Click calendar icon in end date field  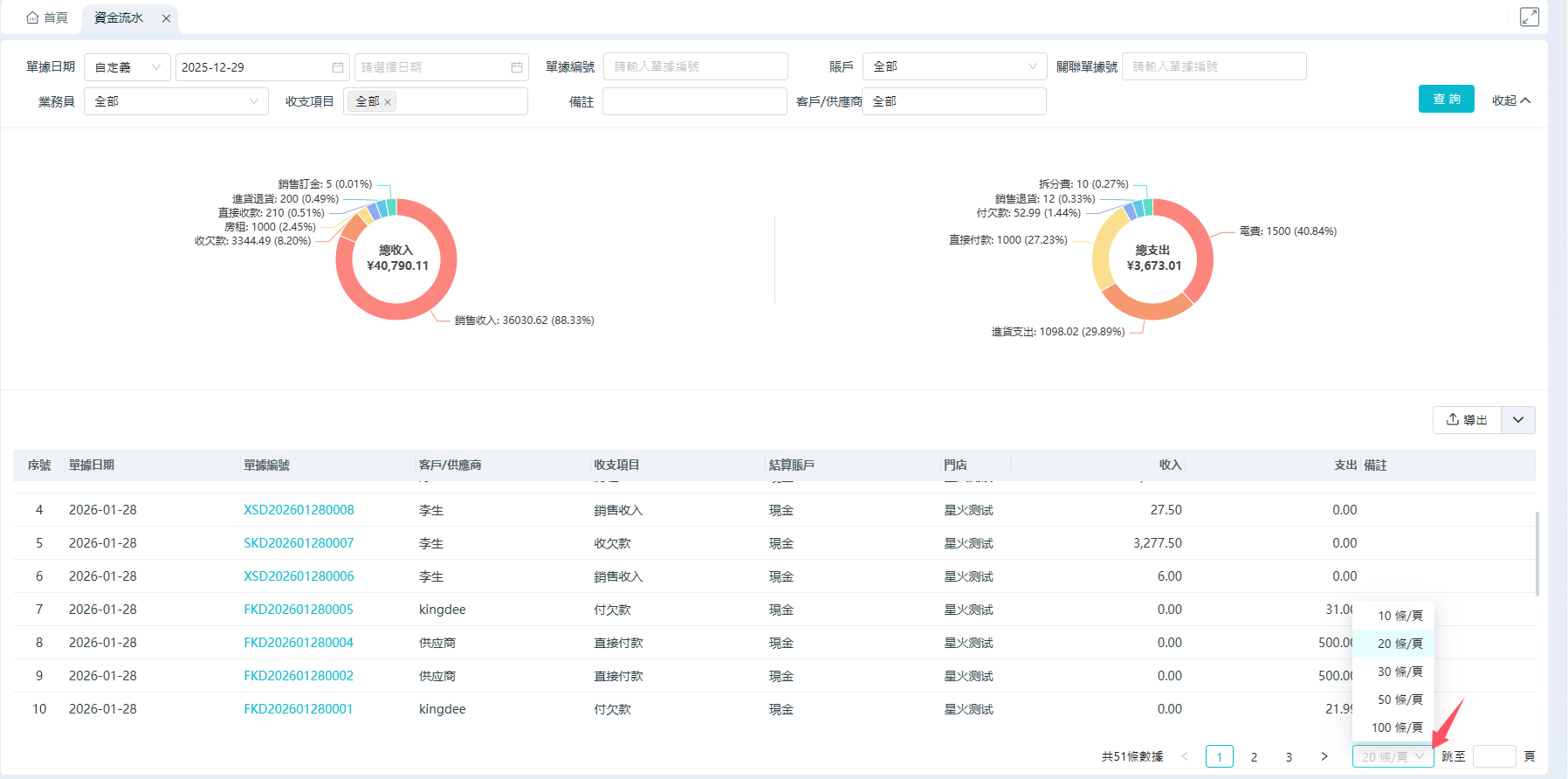(517, 67)
